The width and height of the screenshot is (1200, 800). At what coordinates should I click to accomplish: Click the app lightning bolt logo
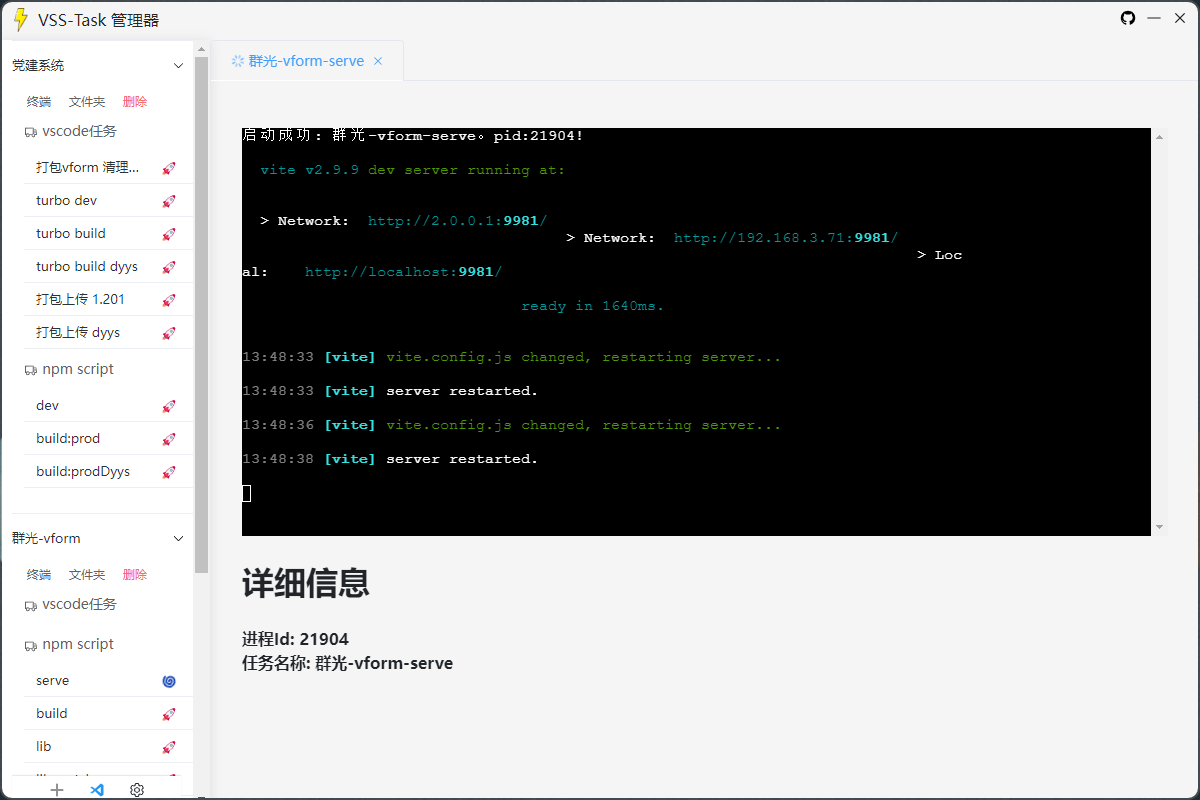pyautogui.click(x=20, y=20)
